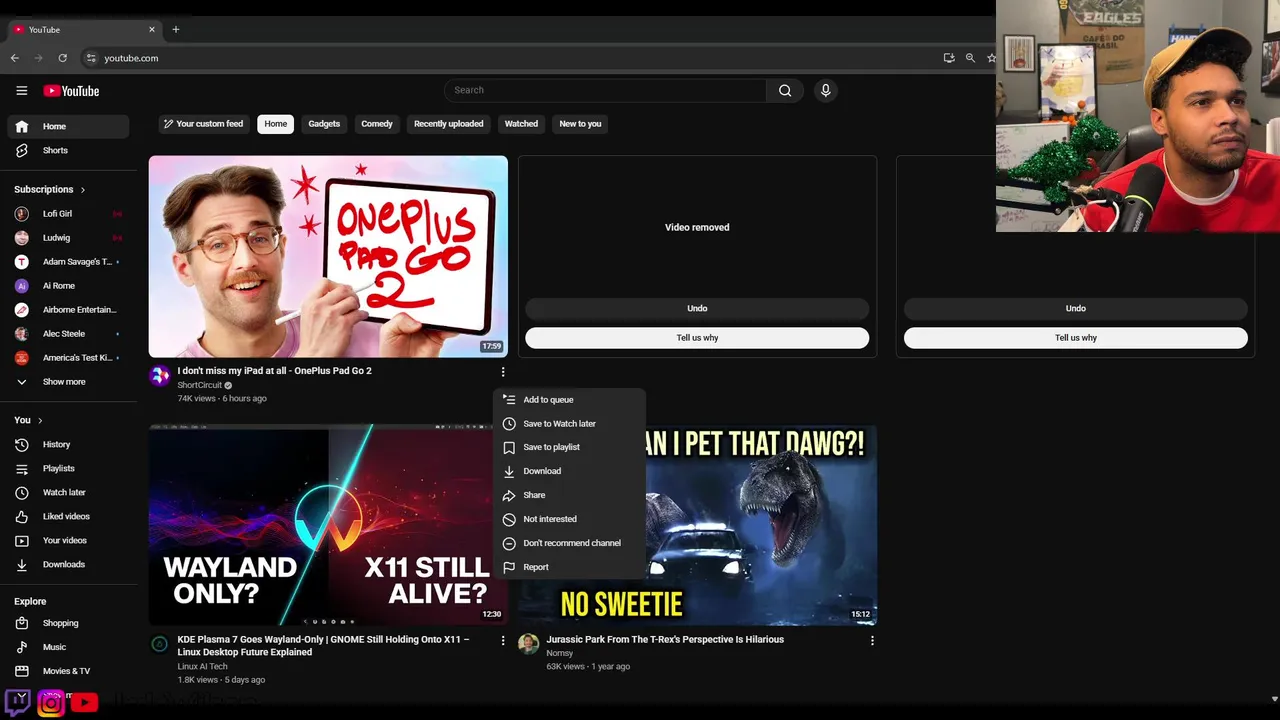Open the Alec Steele subscription channel
The image size is (1280, 720).
(68, 333)
